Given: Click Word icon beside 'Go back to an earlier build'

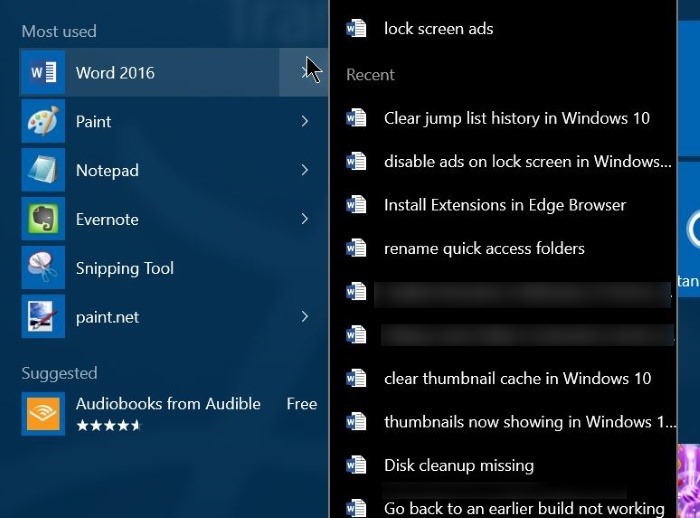Looking at the screenshot, I should coord(356,508).
